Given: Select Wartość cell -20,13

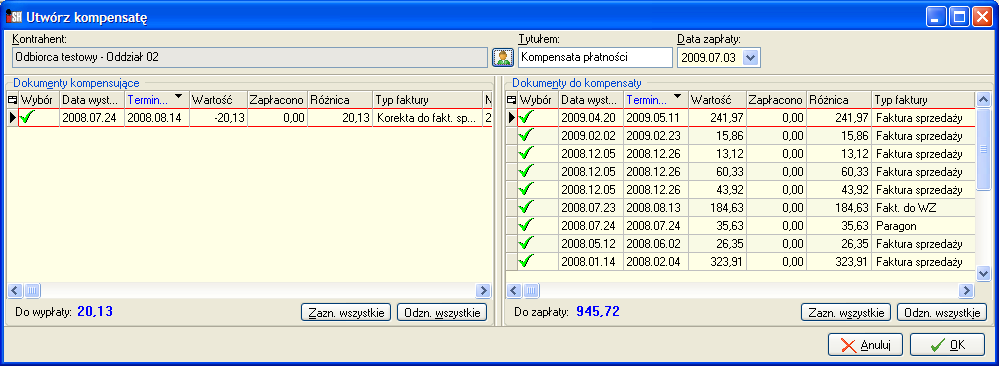Looking at the screenshot, I should coord(218,118).
